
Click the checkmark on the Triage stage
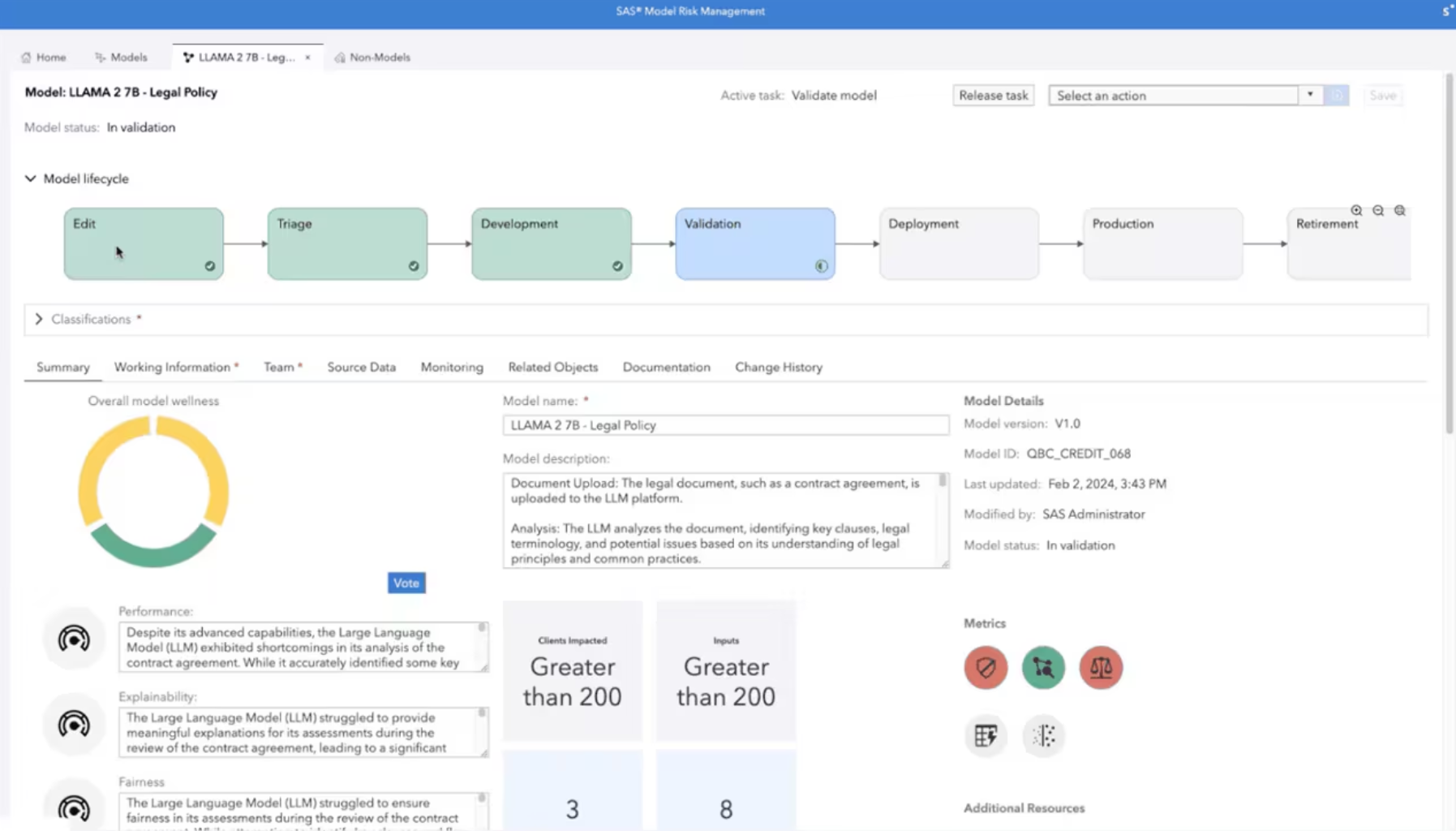(x=414, y=266)
